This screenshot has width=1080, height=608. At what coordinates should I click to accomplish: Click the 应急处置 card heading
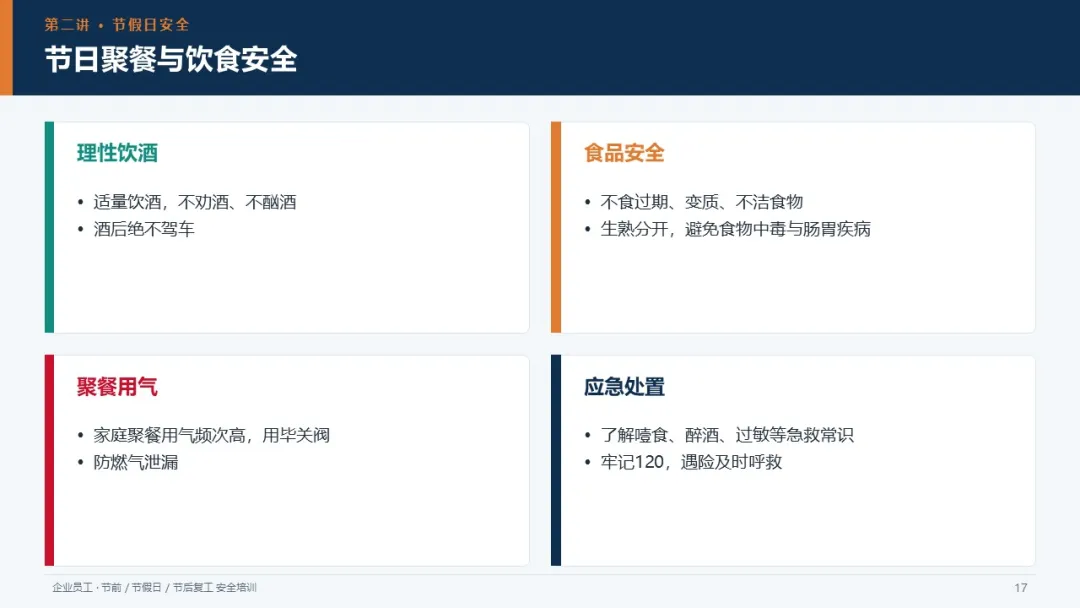coord(624,386)
